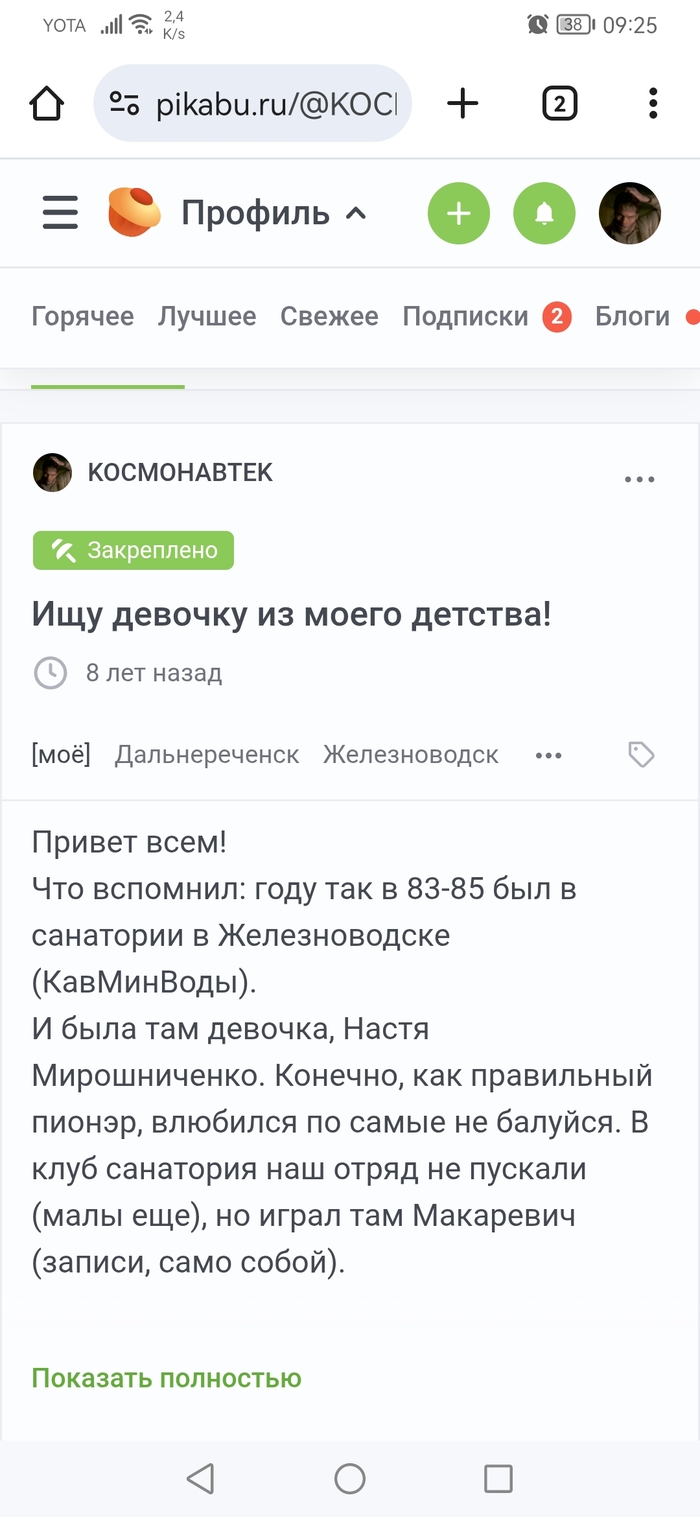The width and height of the screenshot is (700, 1517).
Task: Create a new post via green plus icon
Action: (458, 213)
